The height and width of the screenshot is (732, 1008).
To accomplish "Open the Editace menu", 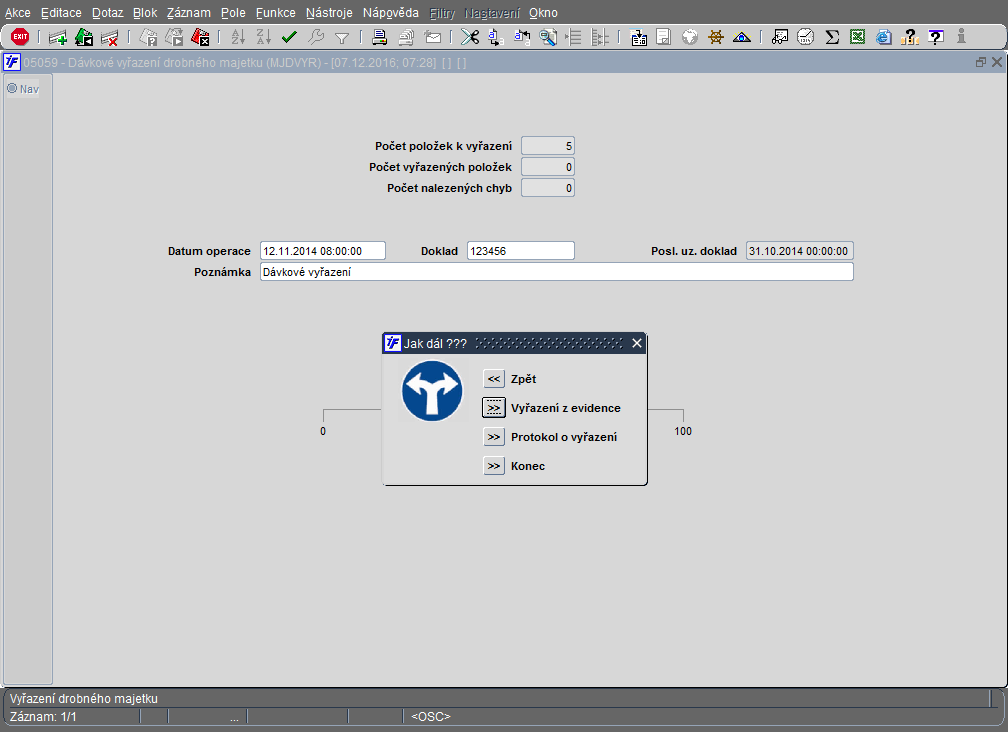I will (x=61, y=13).
